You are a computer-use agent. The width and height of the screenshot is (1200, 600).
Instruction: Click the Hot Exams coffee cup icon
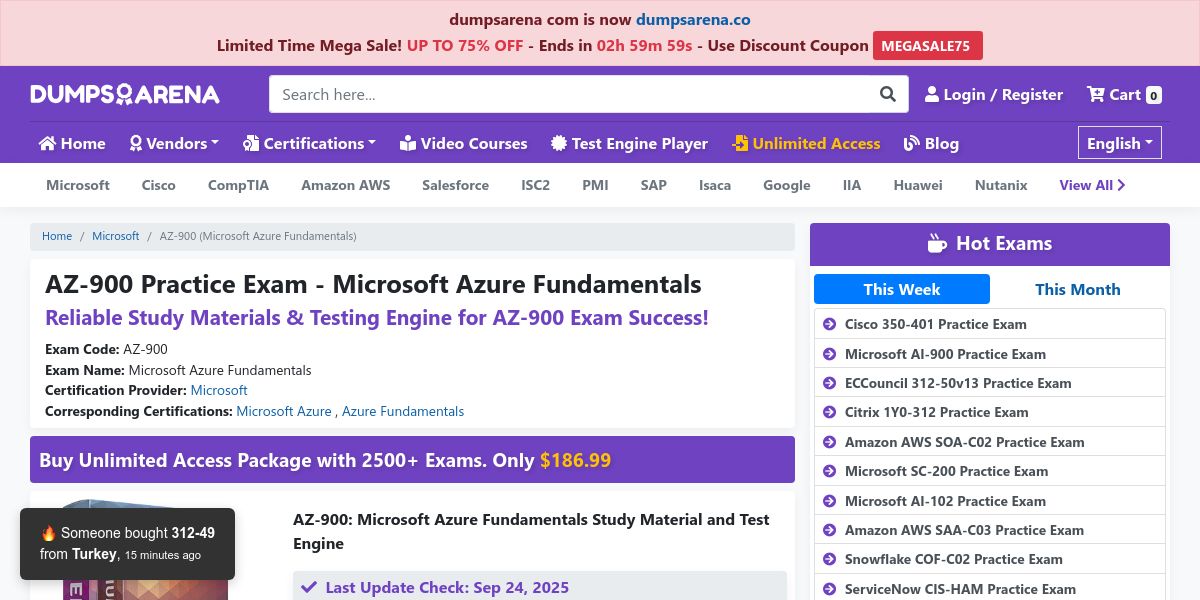click(x=937, y=243)
